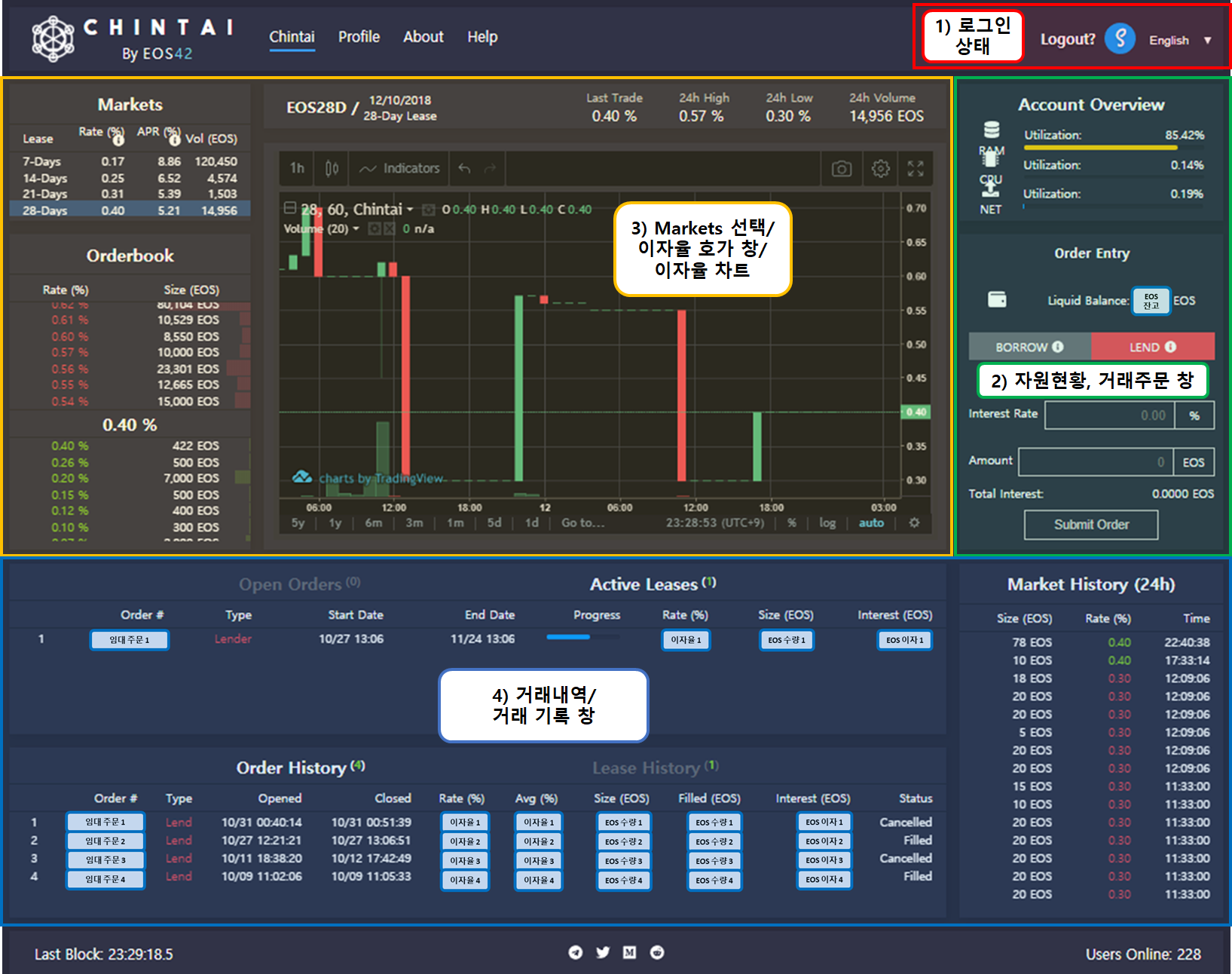
Task: Click the Interest Rate input field
Action: click(x=1110, y=415)
